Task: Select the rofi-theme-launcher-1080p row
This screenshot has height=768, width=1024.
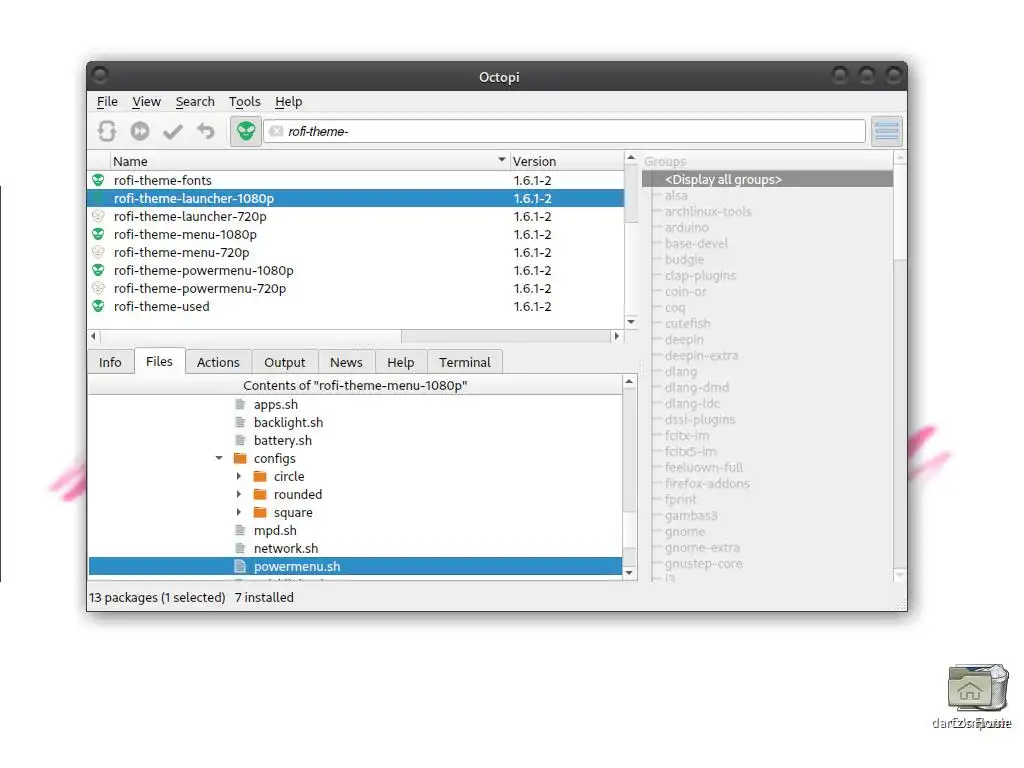Action: click(x=356, y=198)
